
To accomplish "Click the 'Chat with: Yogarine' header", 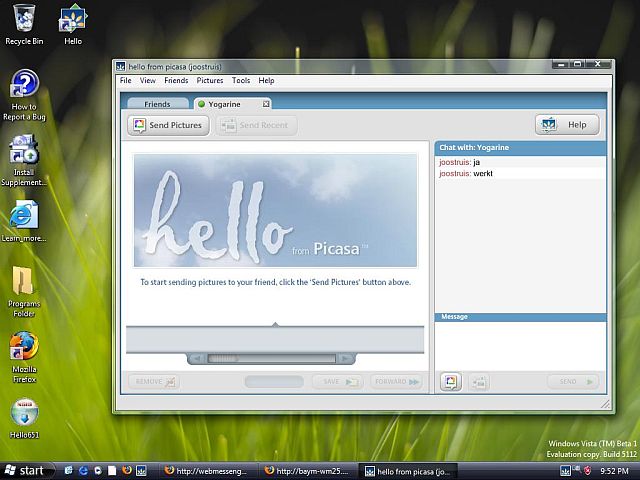I will pyautogui.click(x=520, y=148).
